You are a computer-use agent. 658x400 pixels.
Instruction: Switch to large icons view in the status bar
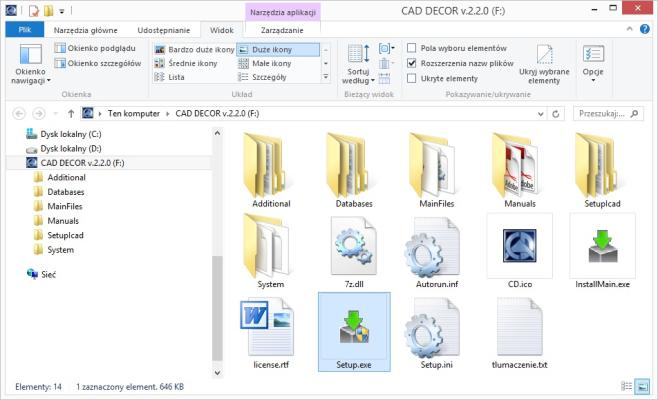642,386
